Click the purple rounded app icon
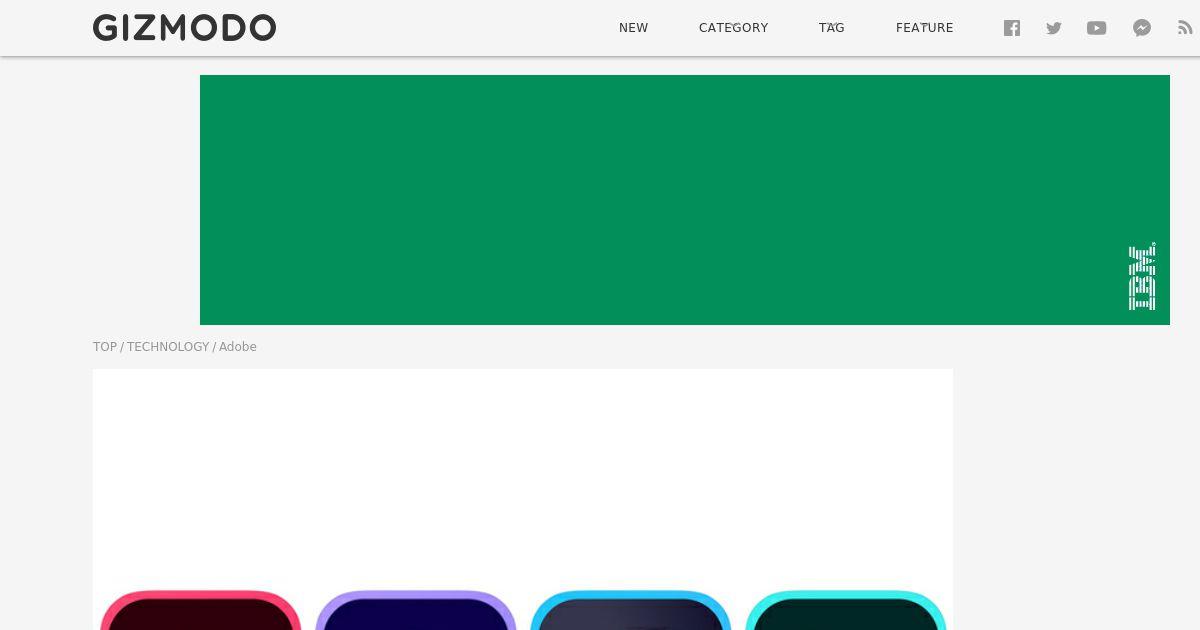 coord(415,610)
